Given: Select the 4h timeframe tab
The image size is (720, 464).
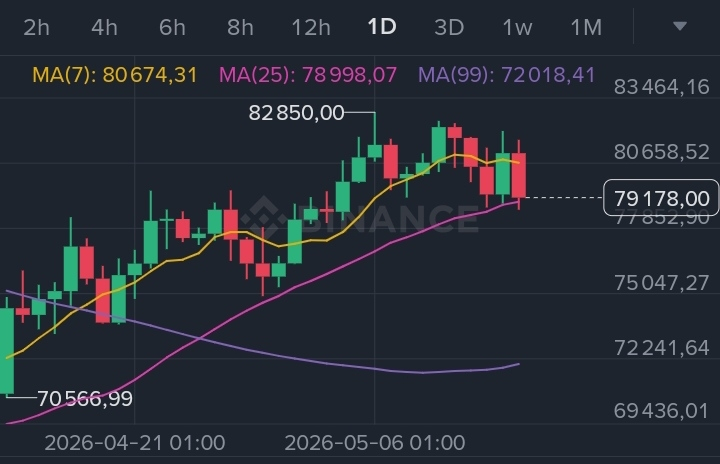Looking at the screenshot, I should (x=104, y=28).
